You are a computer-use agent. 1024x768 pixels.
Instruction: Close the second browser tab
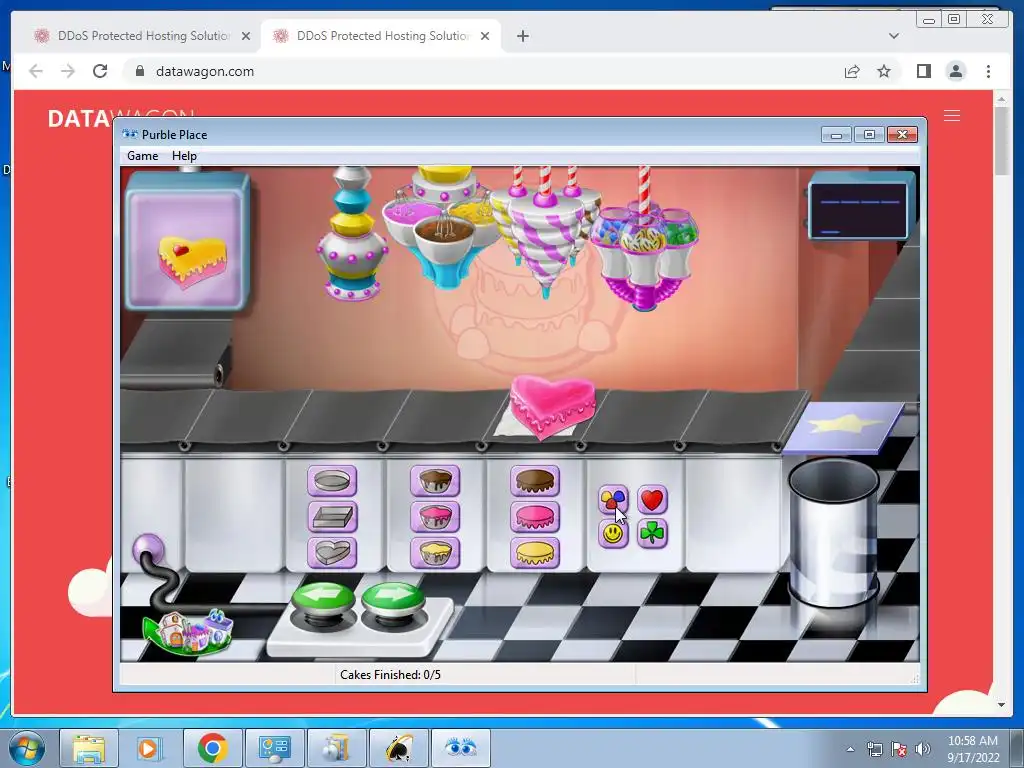(485, 36)
